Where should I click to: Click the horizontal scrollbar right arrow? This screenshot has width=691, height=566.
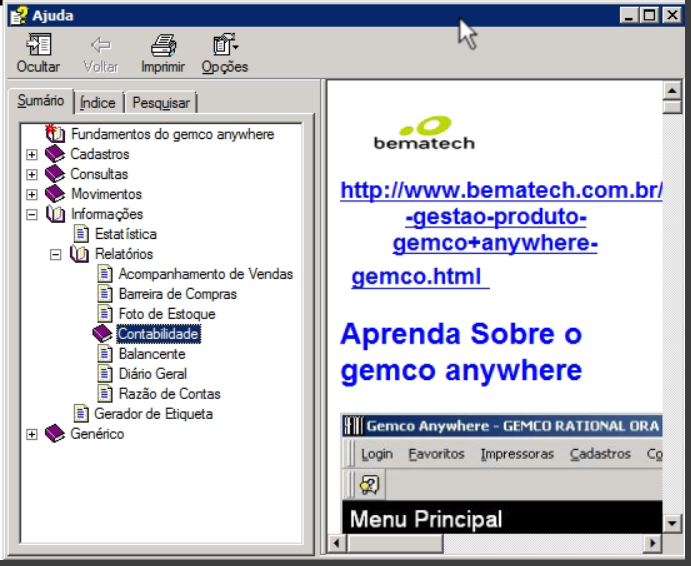point(654,543)
